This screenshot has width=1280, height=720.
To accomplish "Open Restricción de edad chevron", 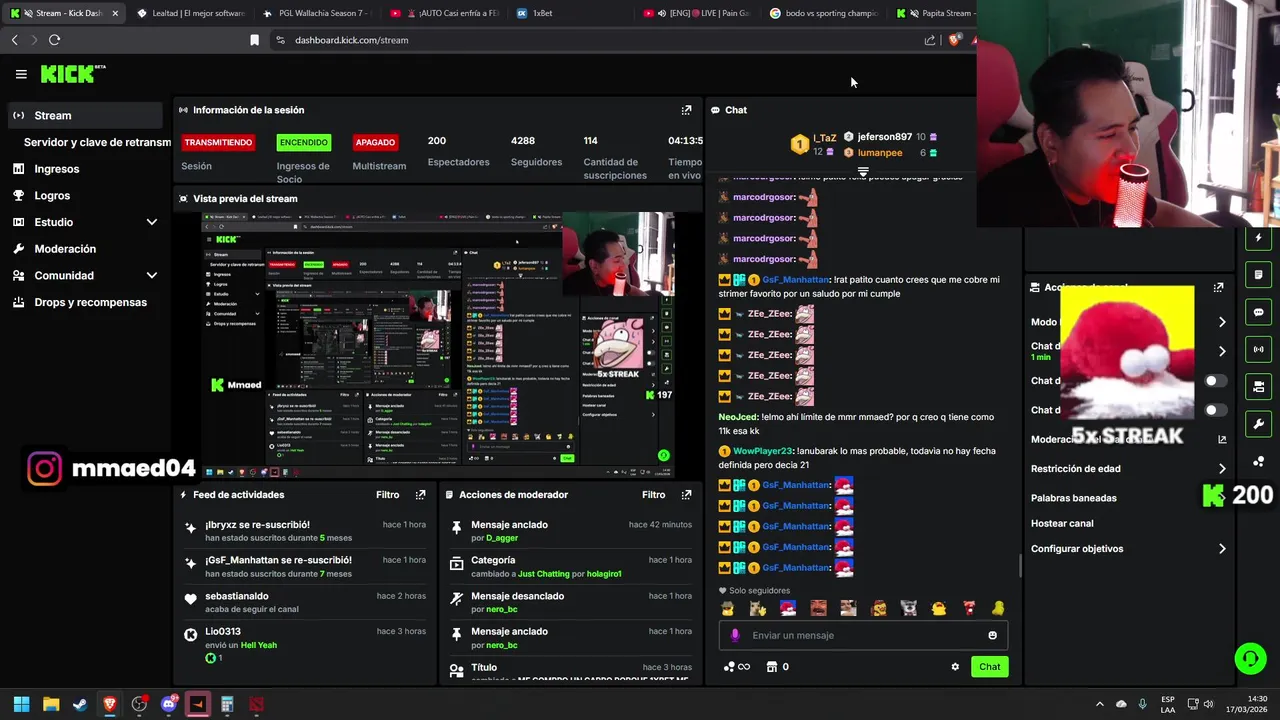I will click(x=1222, y=468).
